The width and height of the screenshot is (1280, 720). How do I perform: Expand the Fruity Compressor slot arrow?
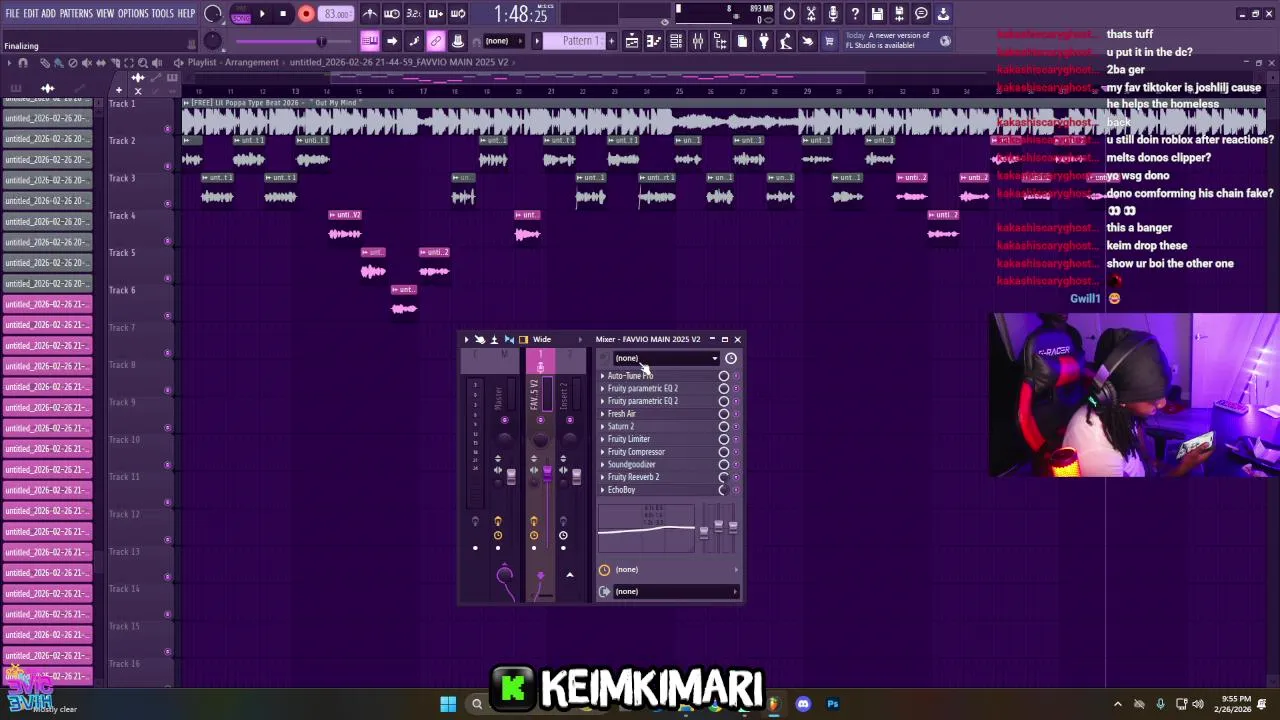click(x=602, y=452)
